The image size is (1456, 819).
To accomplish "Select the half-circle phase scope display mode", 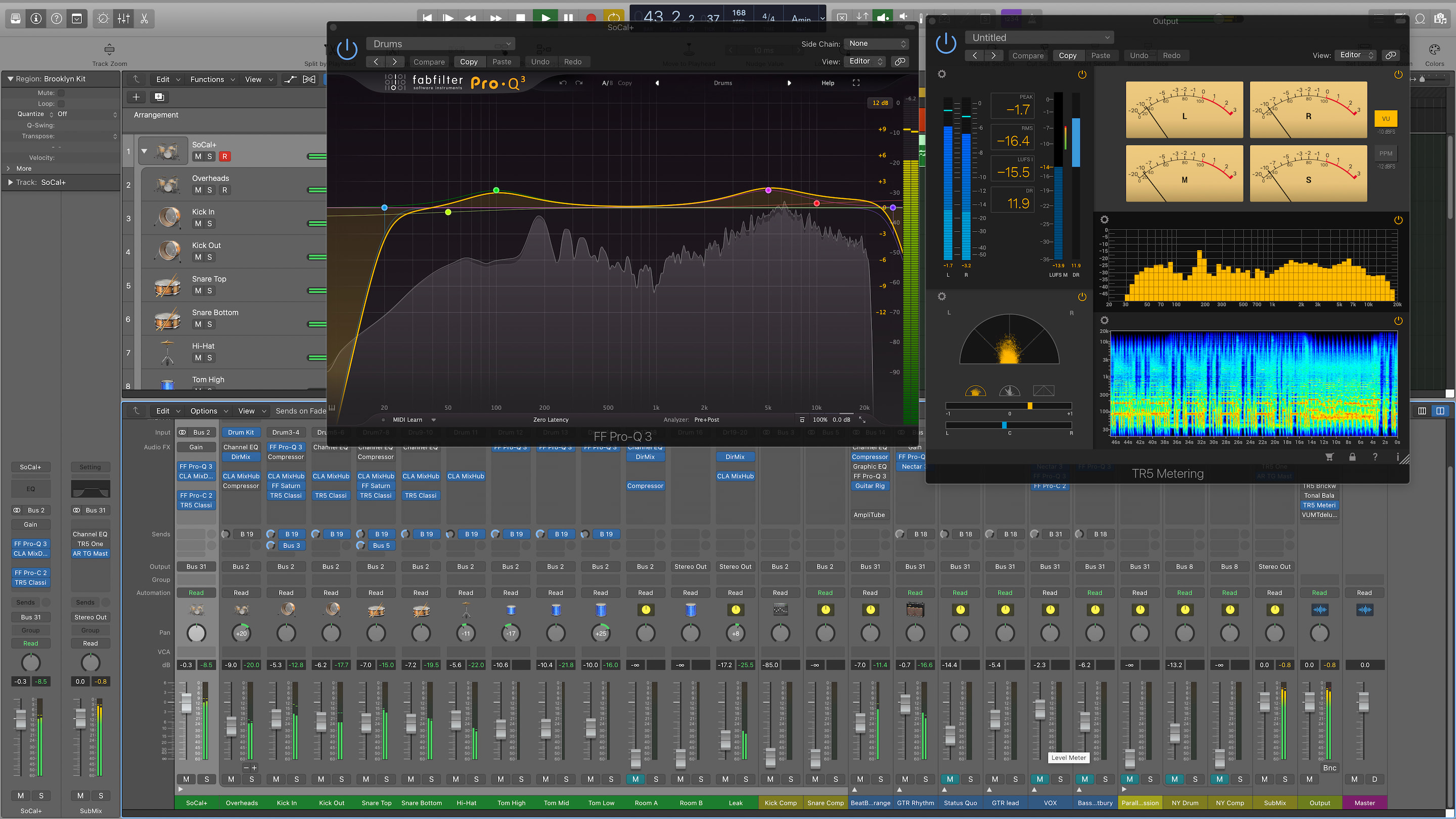I will [975, 391].
